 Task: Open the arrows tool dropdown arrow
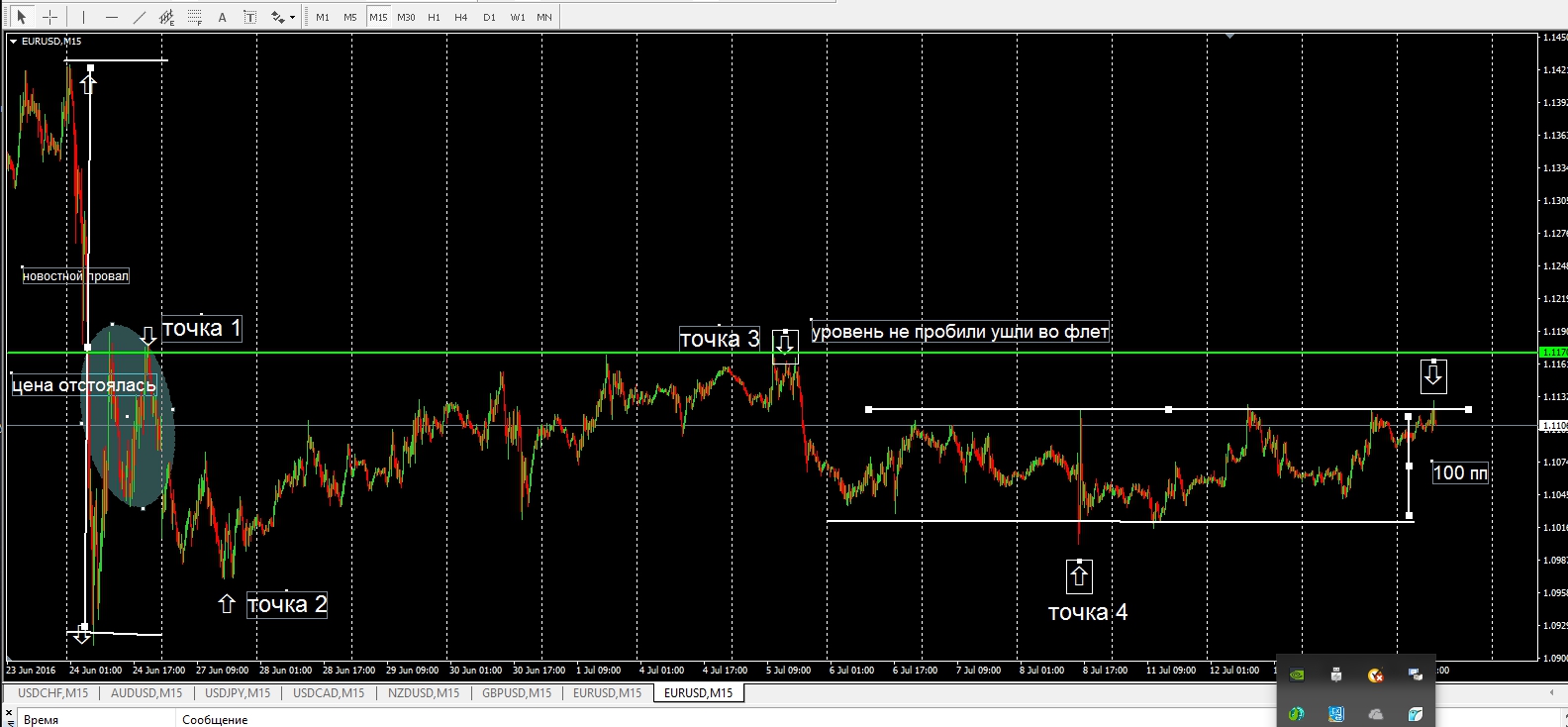pyautogui.click(x=292, y=17)
